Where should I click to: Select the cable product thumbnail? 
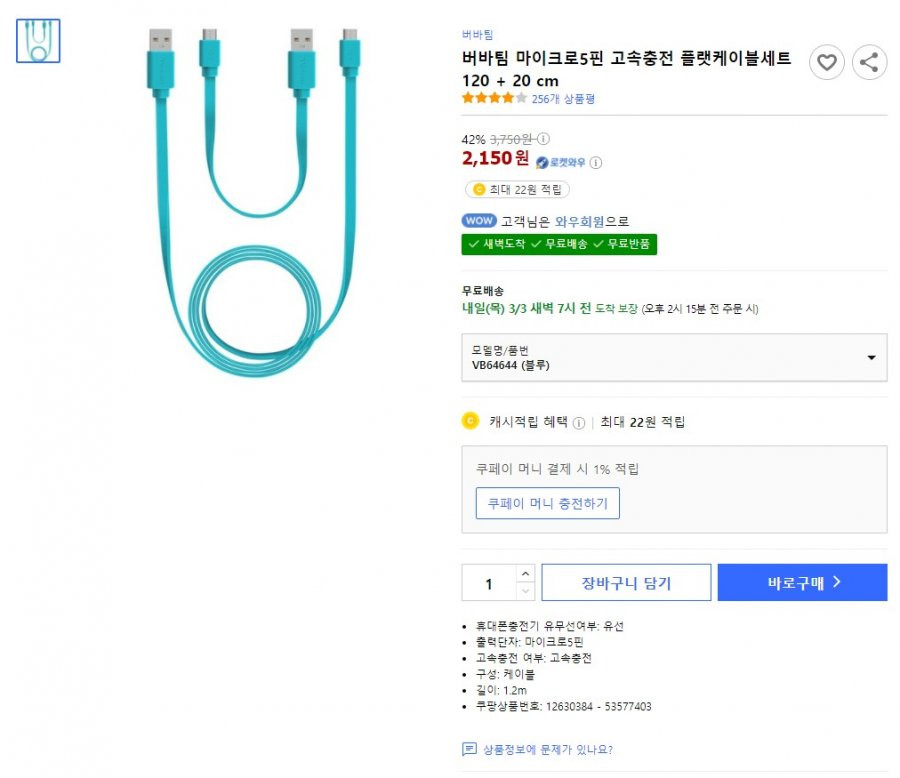pos(38,41)
